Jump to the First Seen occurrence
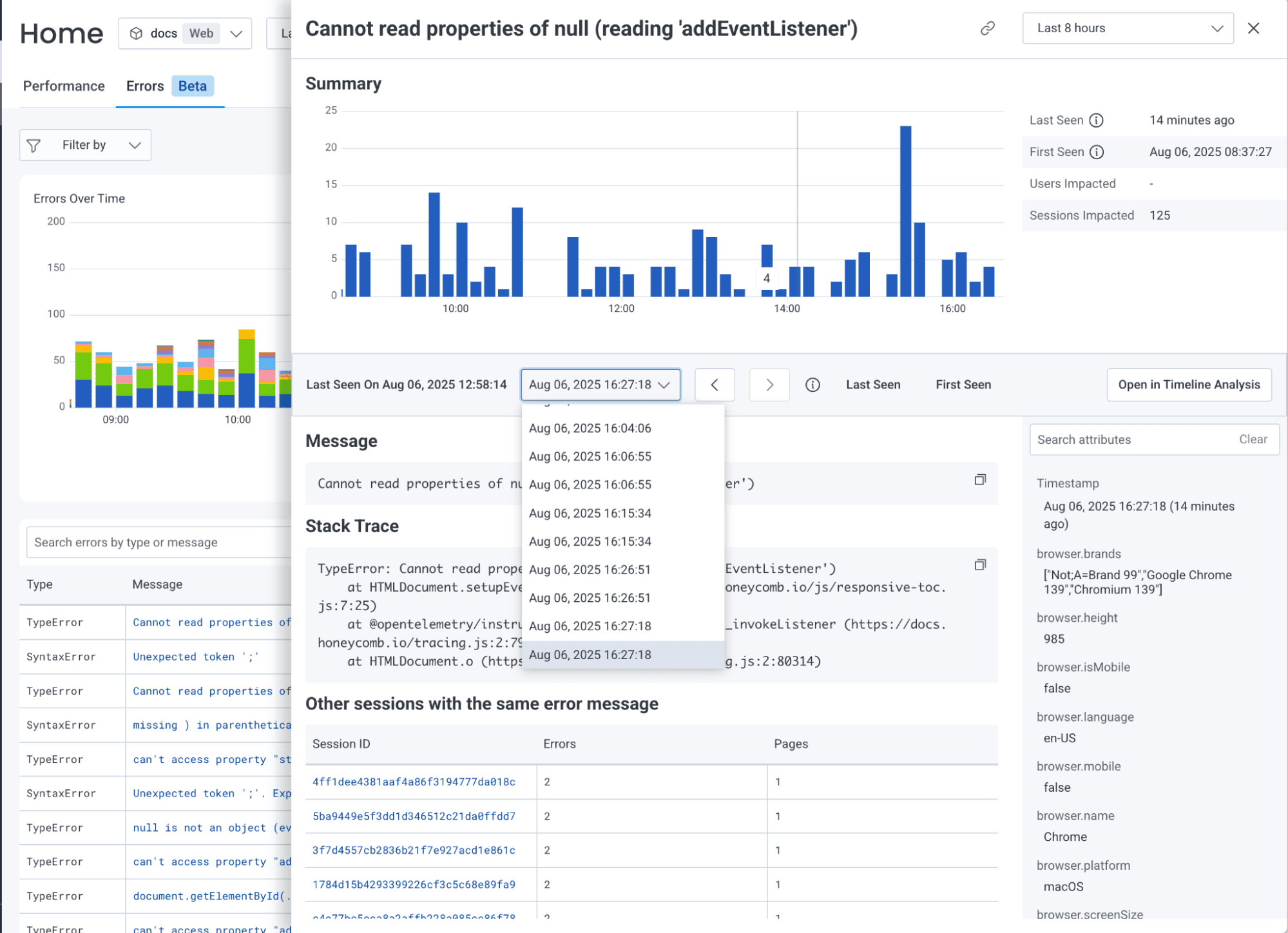This screenshot has width=1288, height=933. coord(963,385)
